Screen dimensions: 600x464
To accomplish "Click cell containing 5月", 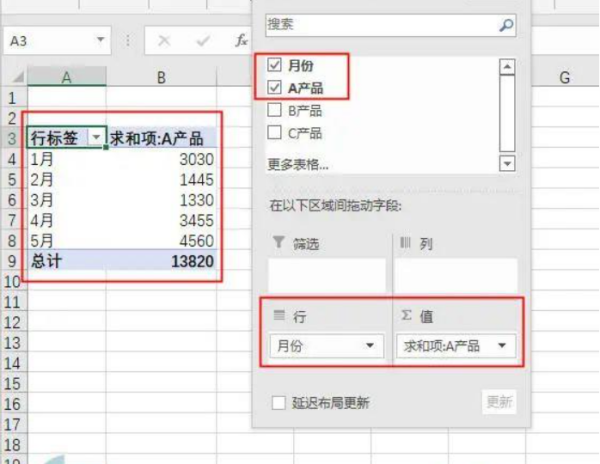I will [67, 241].
